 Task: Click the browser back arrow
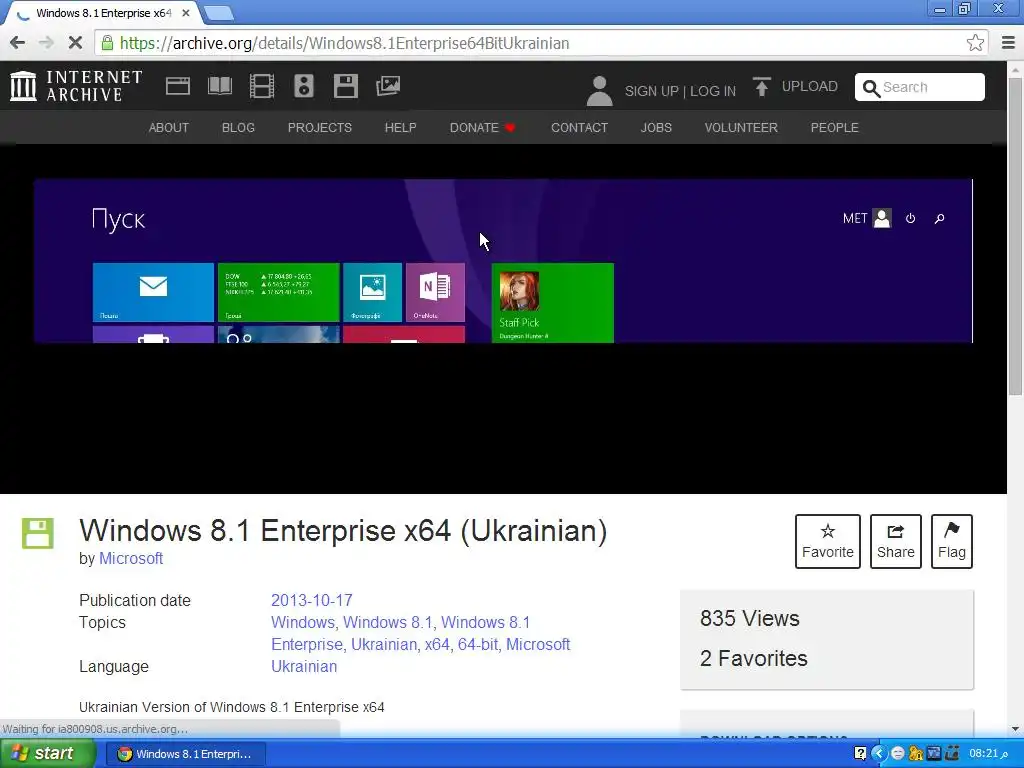point(18,43)
